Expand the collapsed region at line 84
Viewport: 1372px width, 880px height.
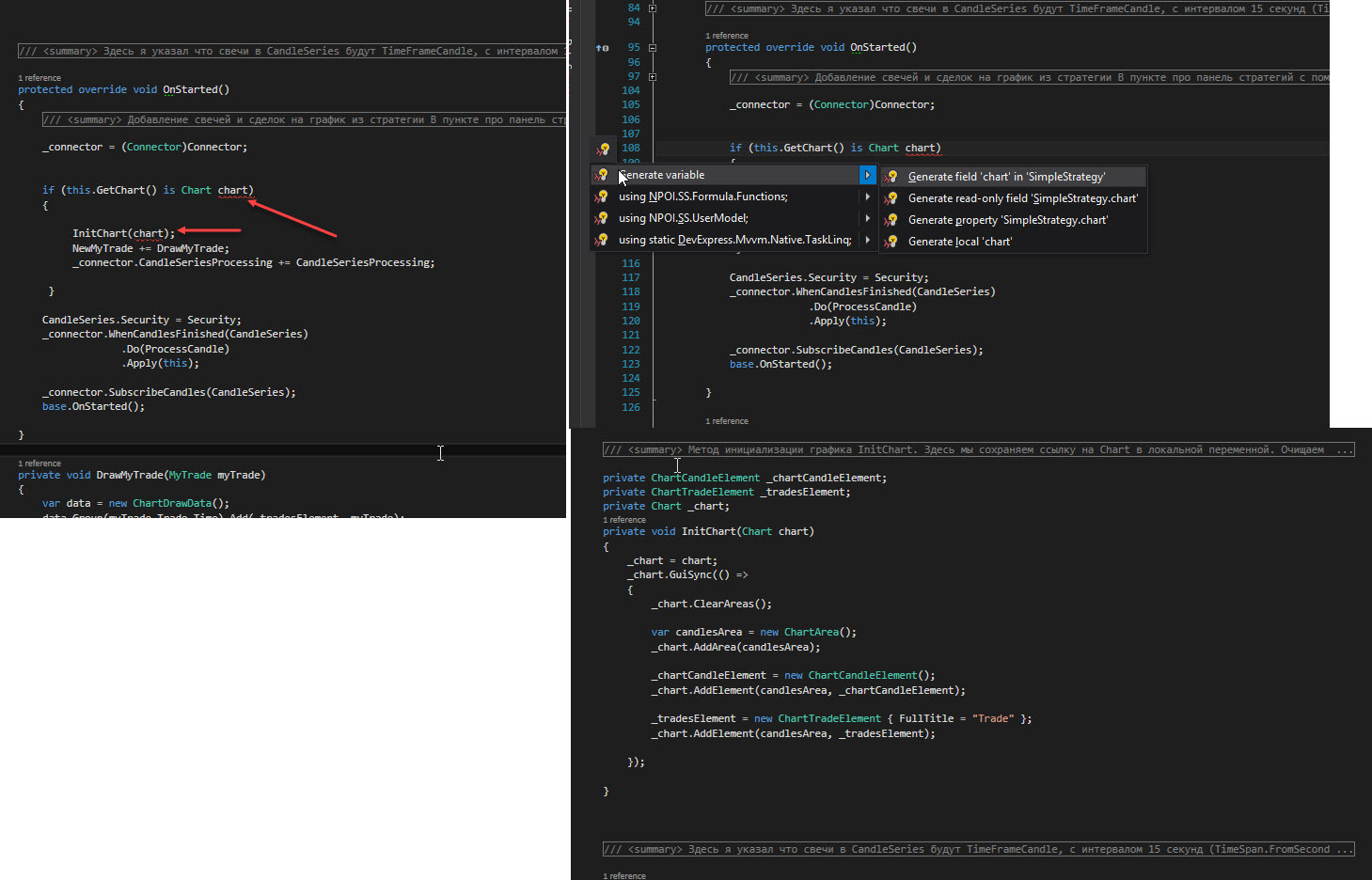(x=653, y=8)
